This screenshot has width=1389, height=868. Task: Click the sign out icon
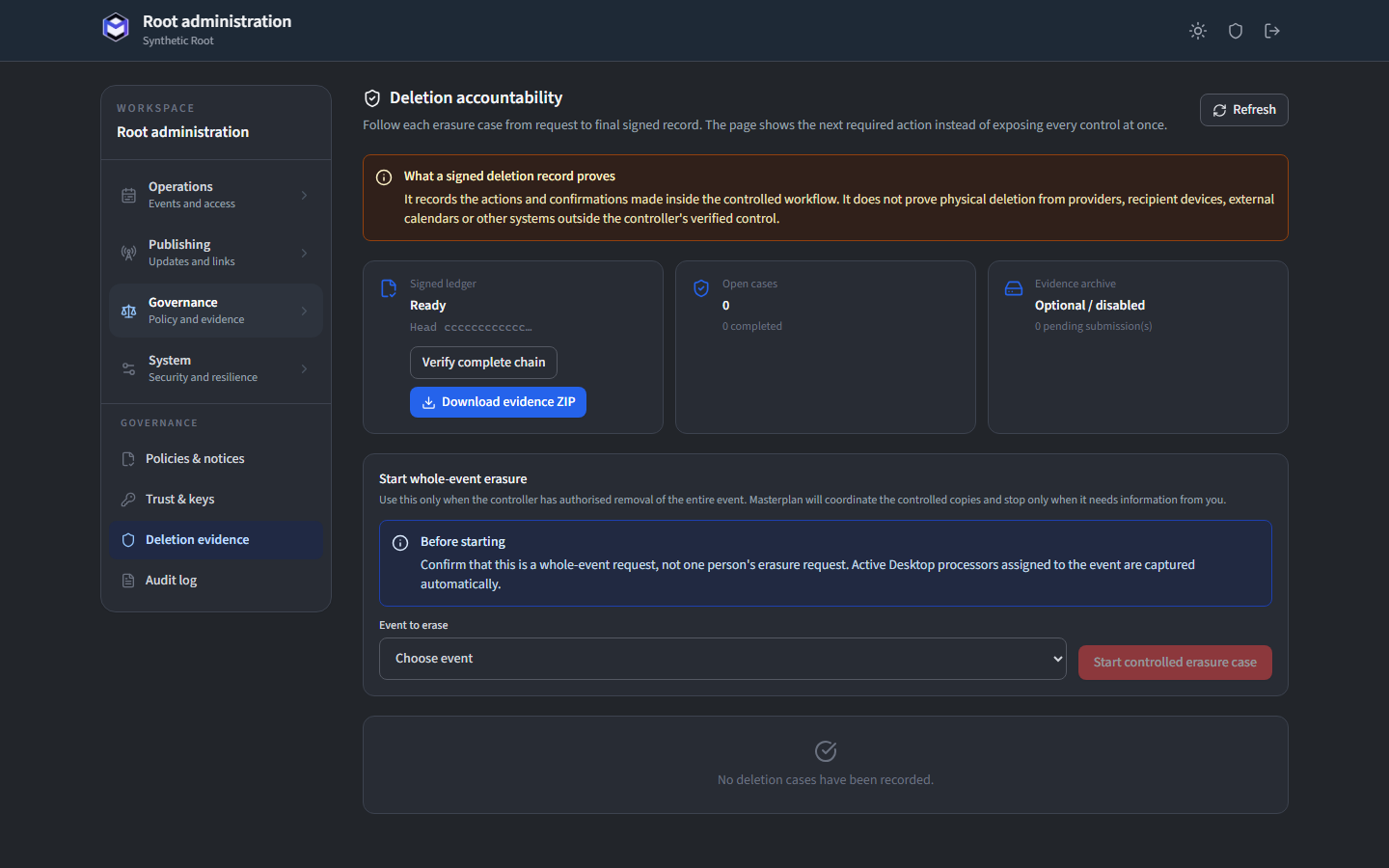click(x=1272, y=31)
